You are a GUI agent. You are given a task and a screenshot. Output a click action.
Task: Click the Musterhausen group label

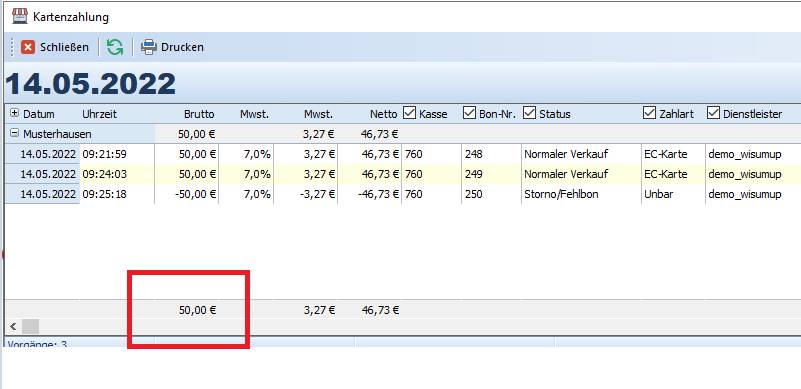[57, 134]
